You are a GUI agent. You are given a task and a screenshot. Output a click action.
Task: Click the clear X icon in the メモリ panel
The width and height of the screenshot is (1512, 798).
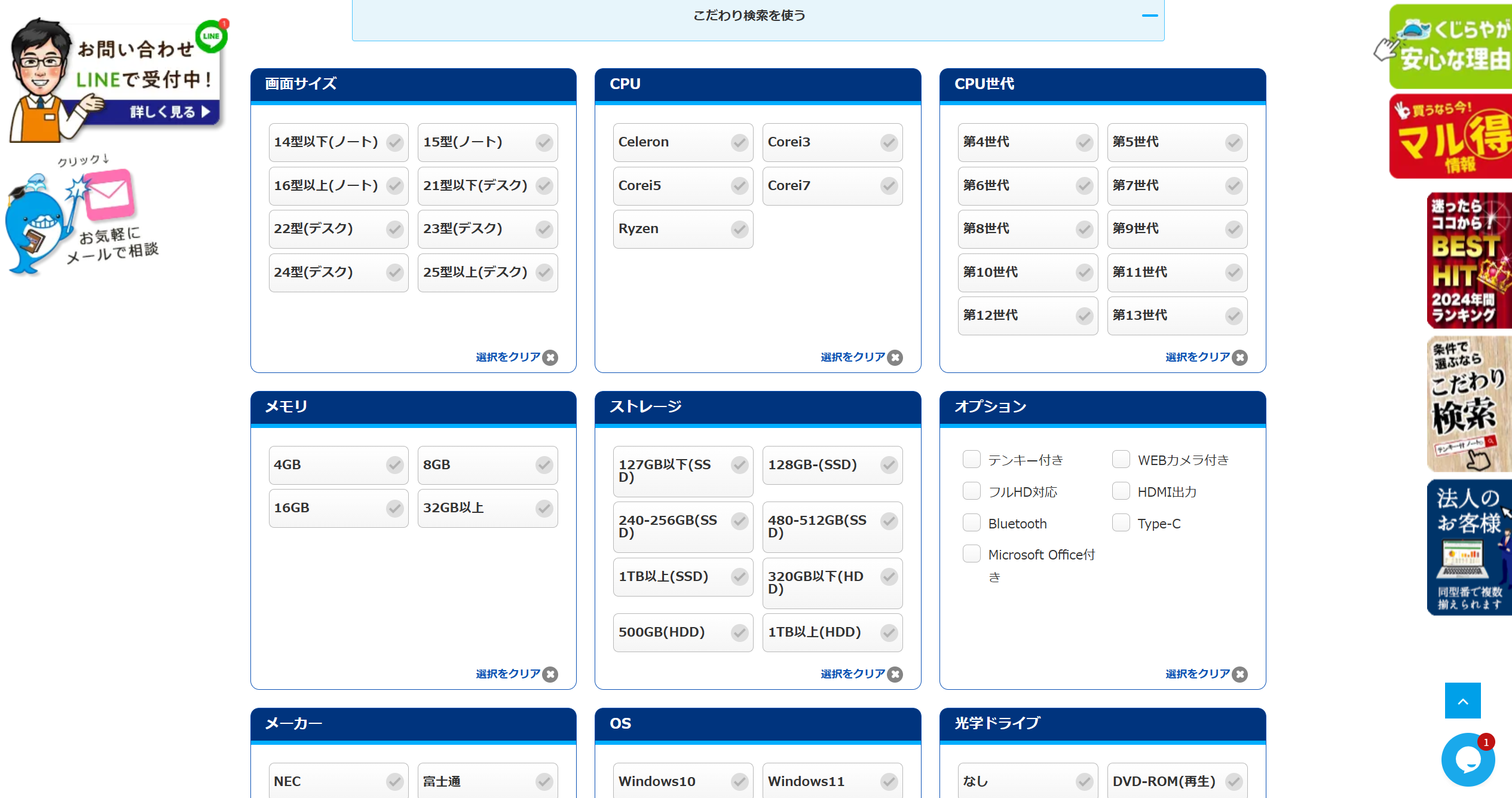click(x=550, y=674)
